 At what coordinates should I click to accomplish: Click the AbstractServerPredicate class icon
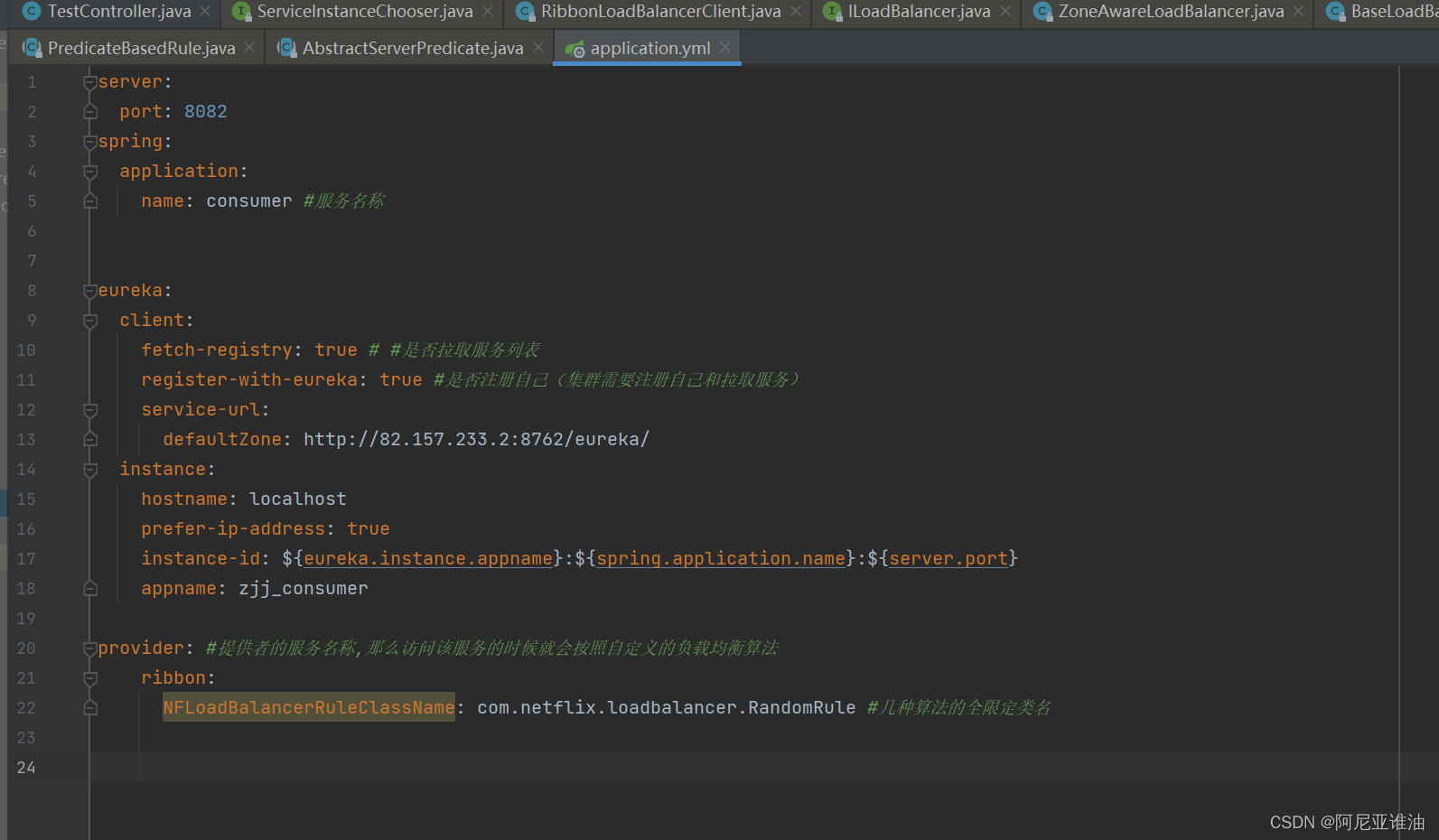(x=287, y=48)
